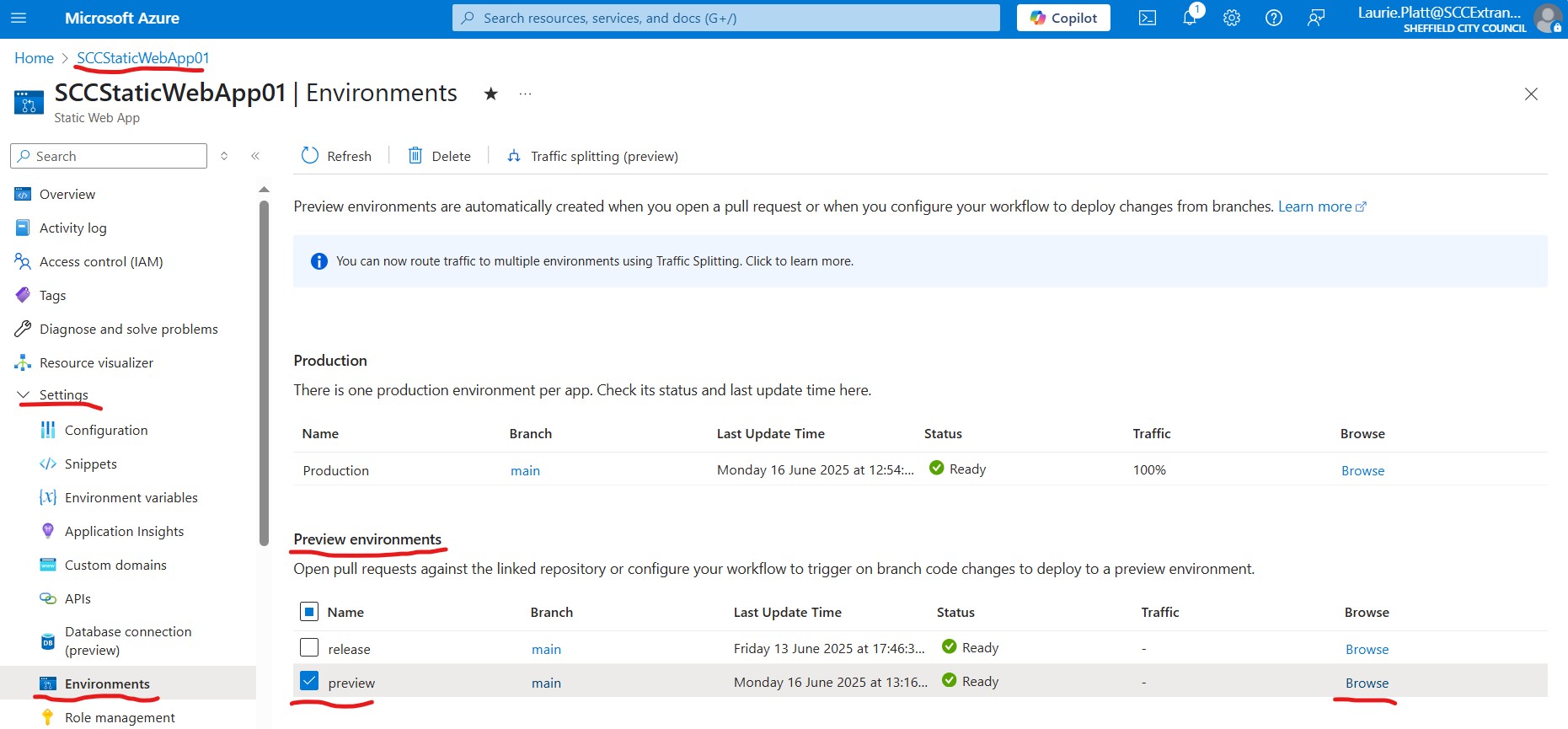Image resolution: width=1568 pixels, height=729 pixels.
Task: Open Environment variables page
Action: pos(131,497)
